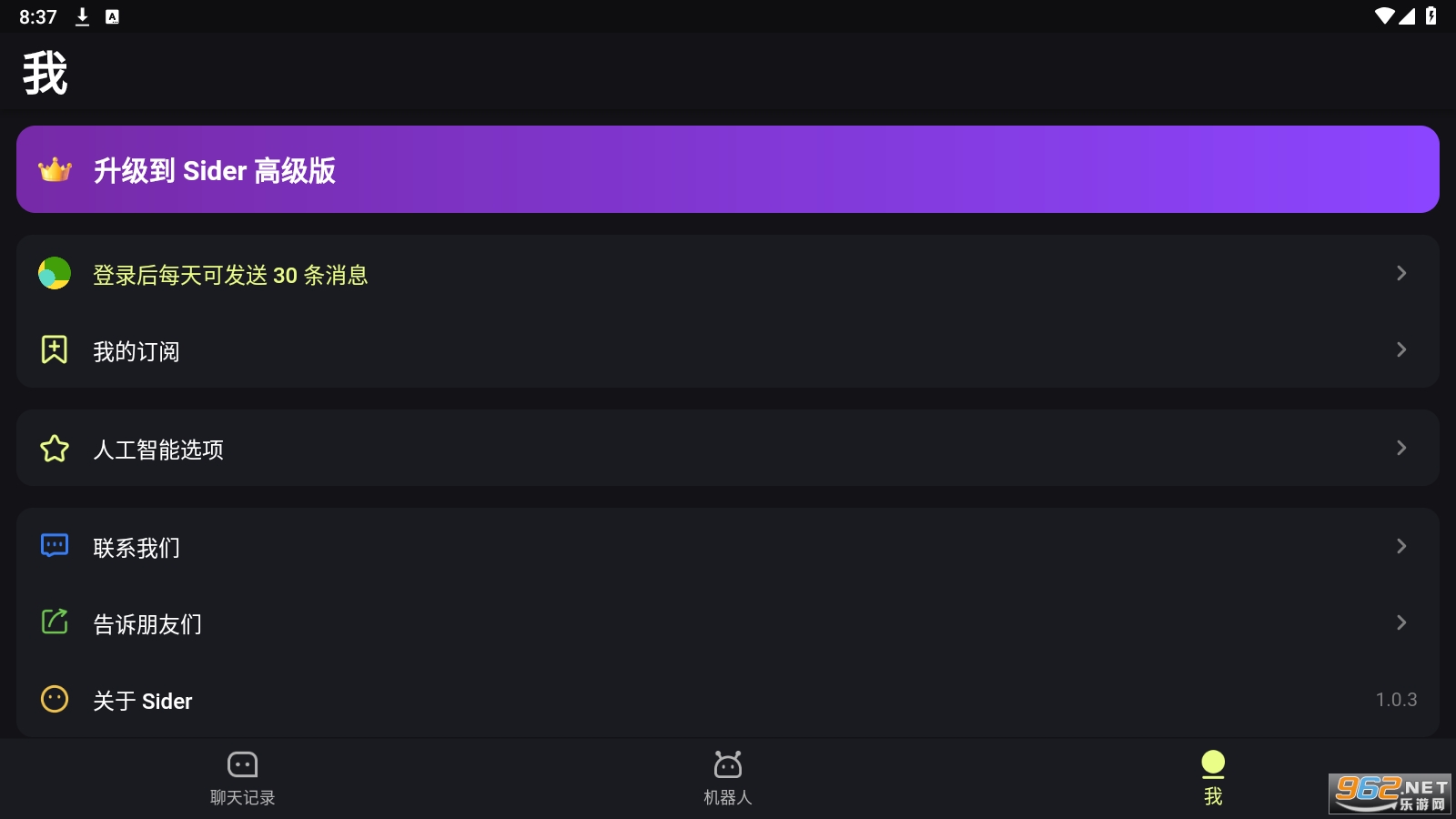
Task: Click the download indicator in status bar
Action: click(x=82, y=16)
